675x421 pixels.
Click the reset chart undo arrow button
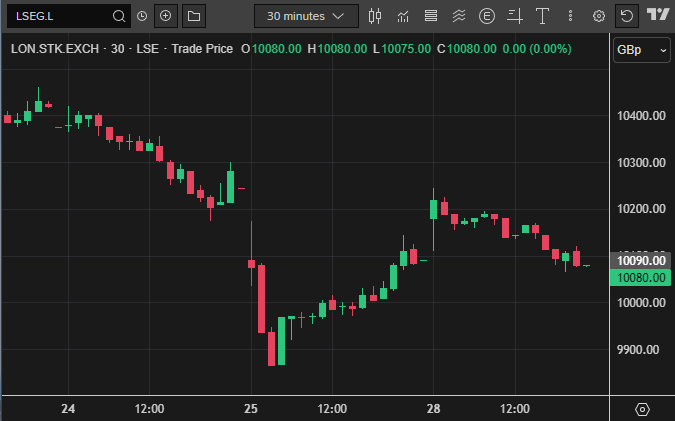[x=627, y=16]
